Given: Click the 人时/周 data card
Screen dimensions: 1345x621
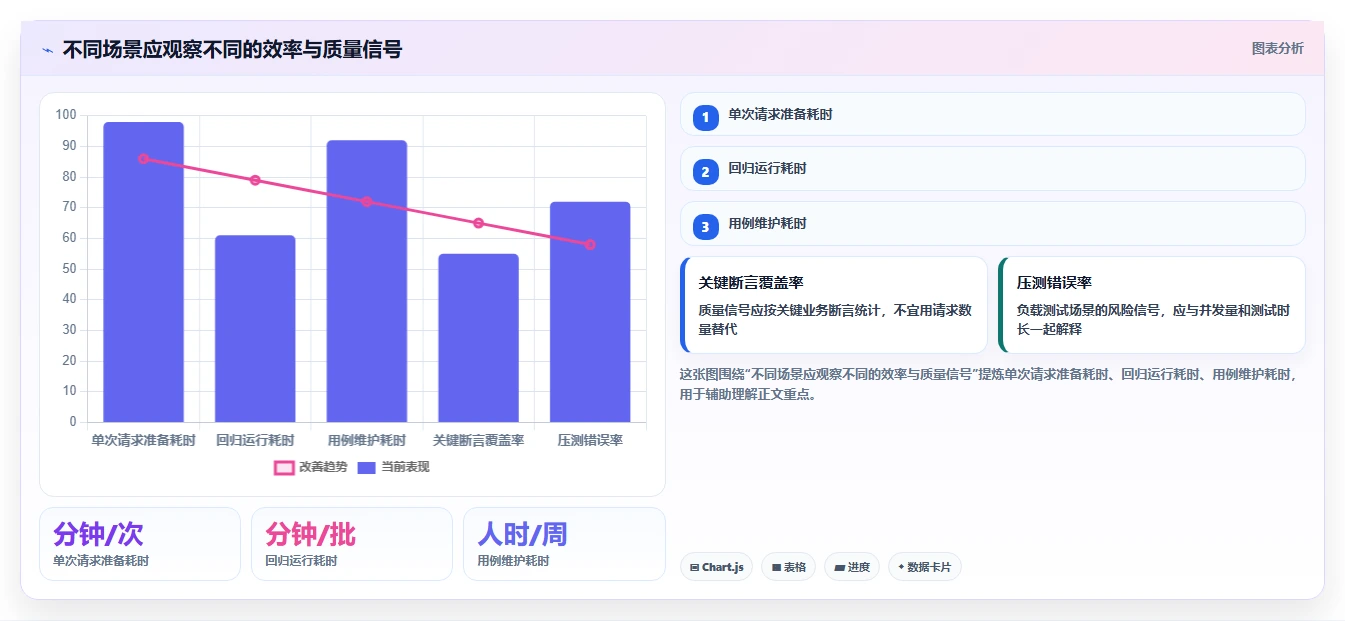Looking at the screenshot, I should (x=564, y=544).
